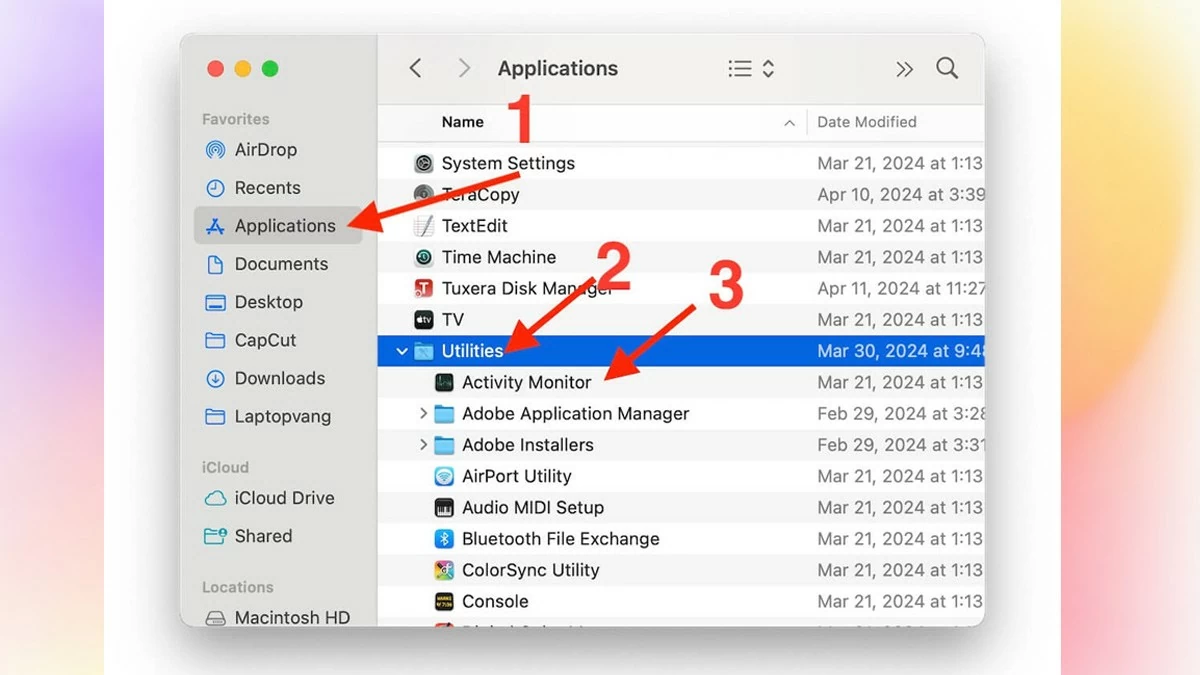Navigate back using the back arrow
Screen dimensions: 1200x675
point(415,68)
